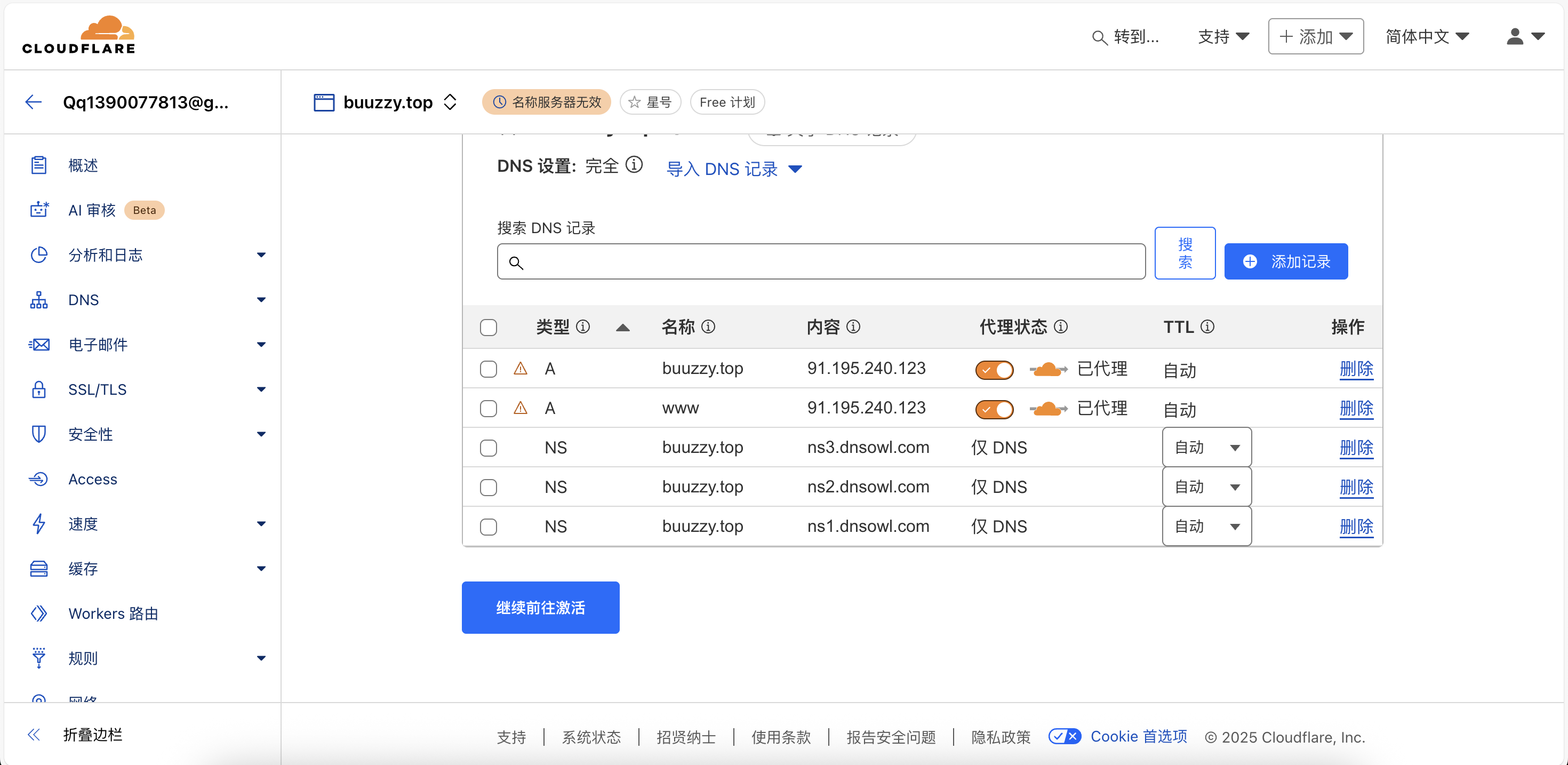Image resolution: width=1568 pixels, height=765 pixels.
Task: Click SSL/TLS lock icon
Action: point(39,389)
